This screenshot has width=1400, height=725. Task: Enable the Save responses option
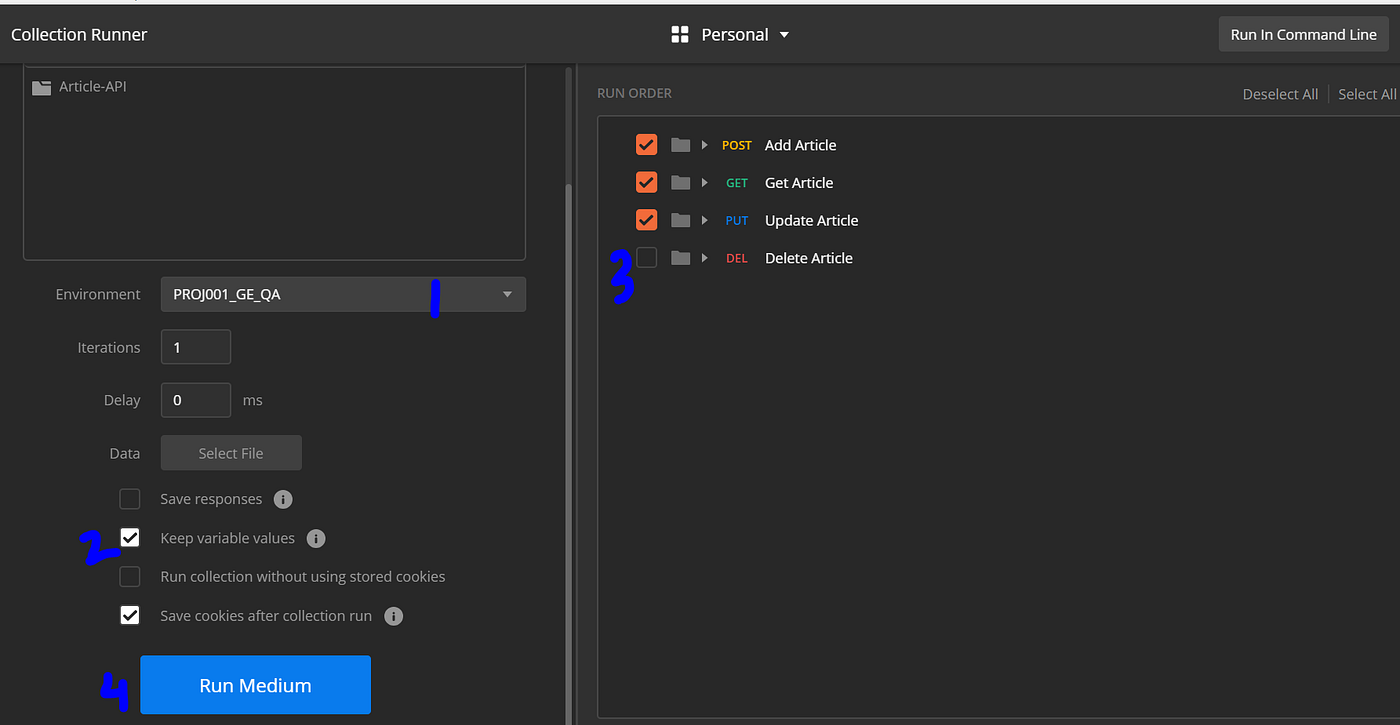(x=129, y=498)
